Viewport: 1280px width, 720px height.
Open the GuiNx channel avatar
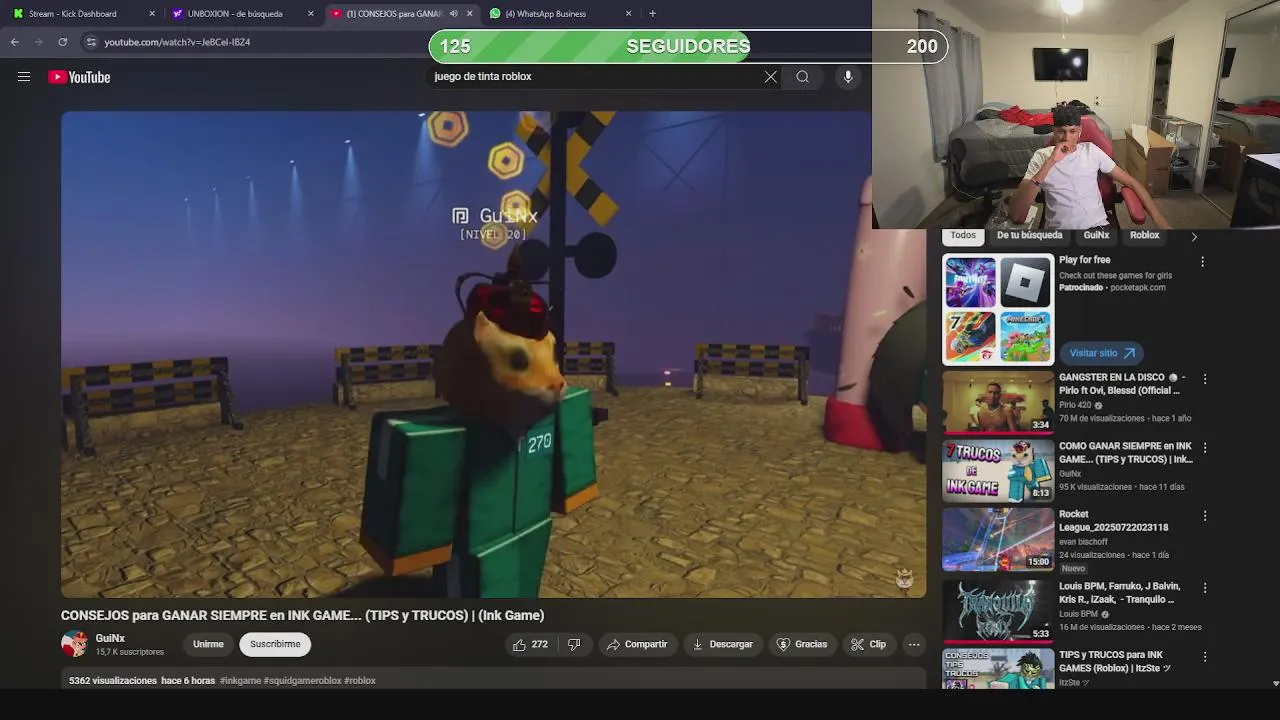[x=74, y=644]
